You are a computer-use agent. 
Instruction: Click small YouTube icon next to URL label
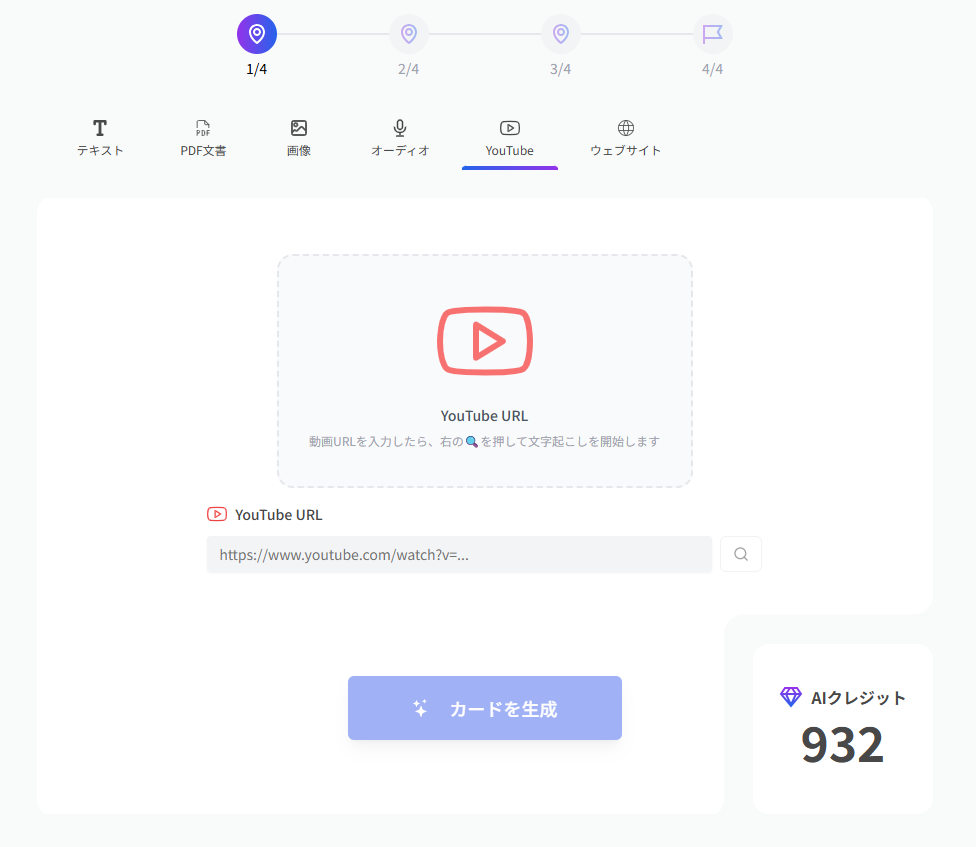217,515
